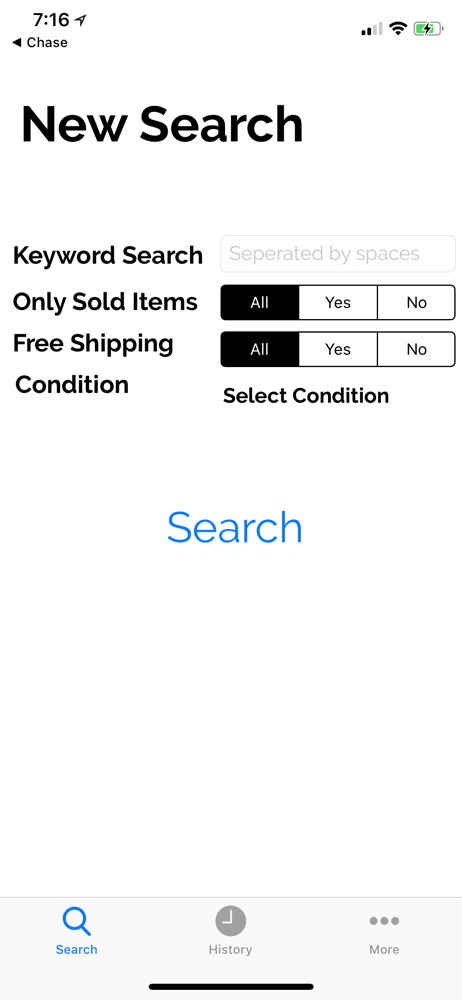
Task: Select All for Free Shipping
Action: (260, 349)
